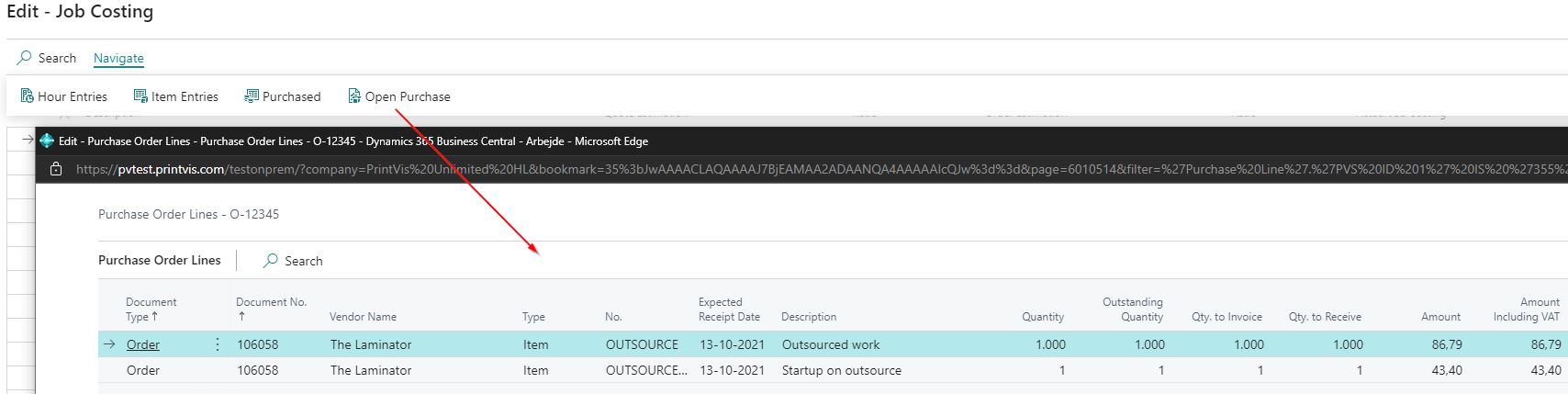Click the Purchased icon in toolbar
This screenshot has height=394, width=1568.
252,96
